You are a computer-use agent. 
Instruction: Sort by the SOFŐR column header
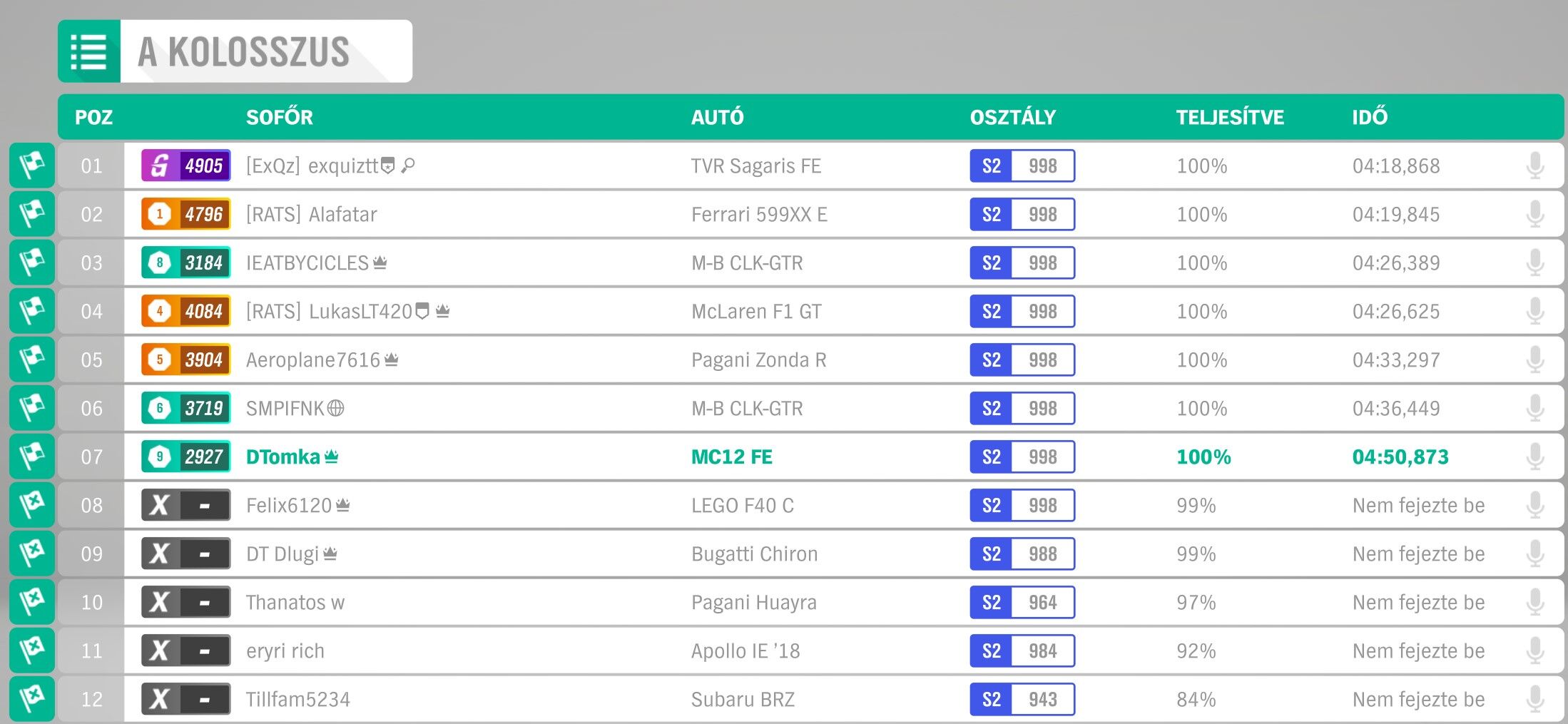[x=280, y=117]
